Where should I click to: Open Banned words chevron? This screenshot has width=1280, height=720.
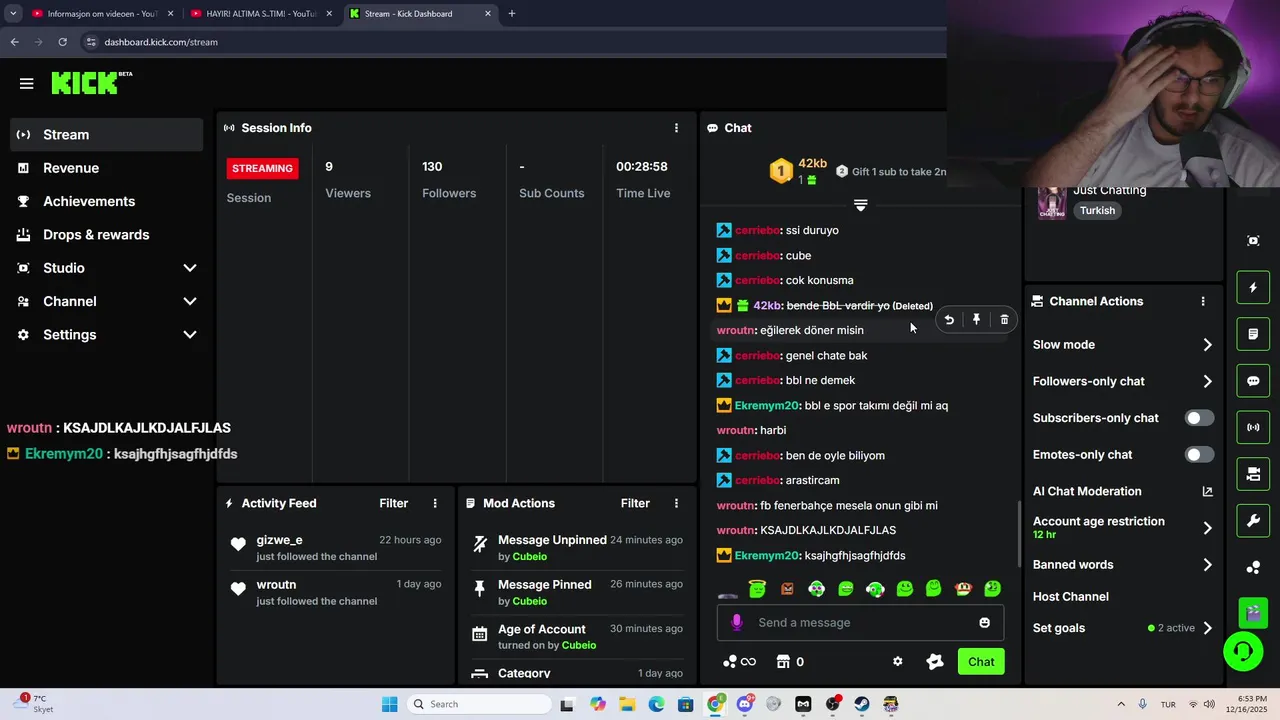pyautogui.click(x=1207, y=565)
